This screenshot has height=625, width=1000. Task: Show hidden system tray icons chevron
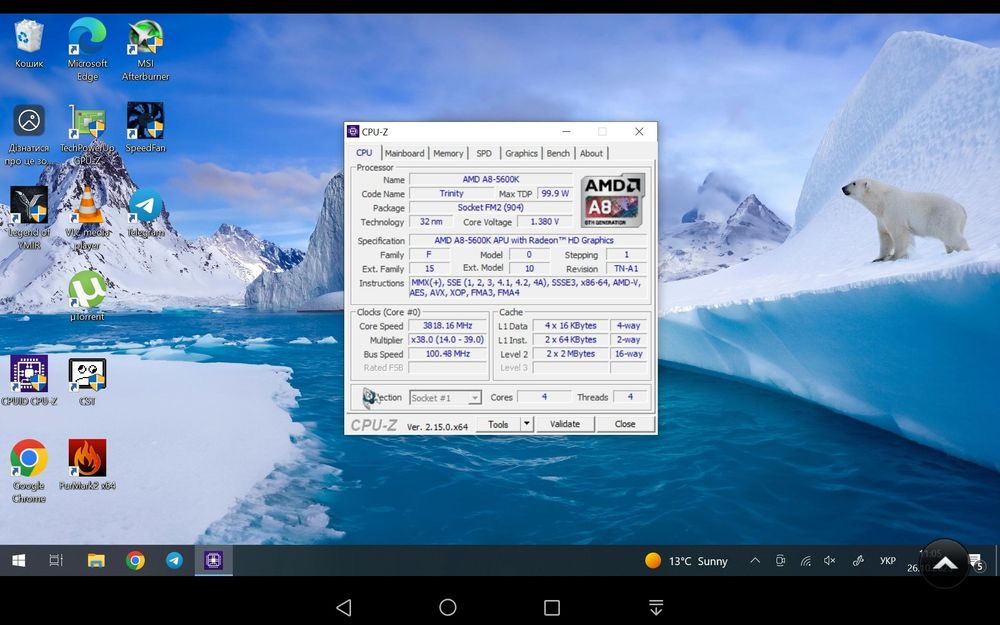coord(755,561)
